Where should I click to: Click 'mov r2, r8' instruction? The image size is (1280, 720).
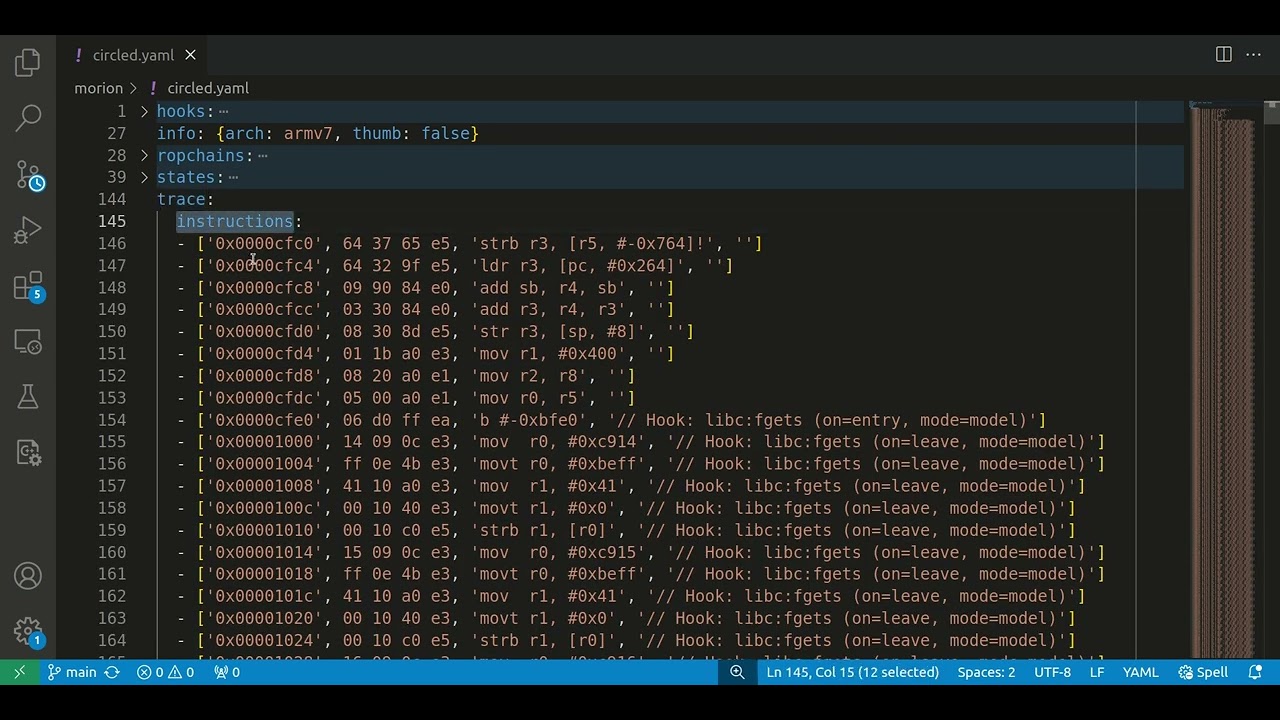pos(534,375)
